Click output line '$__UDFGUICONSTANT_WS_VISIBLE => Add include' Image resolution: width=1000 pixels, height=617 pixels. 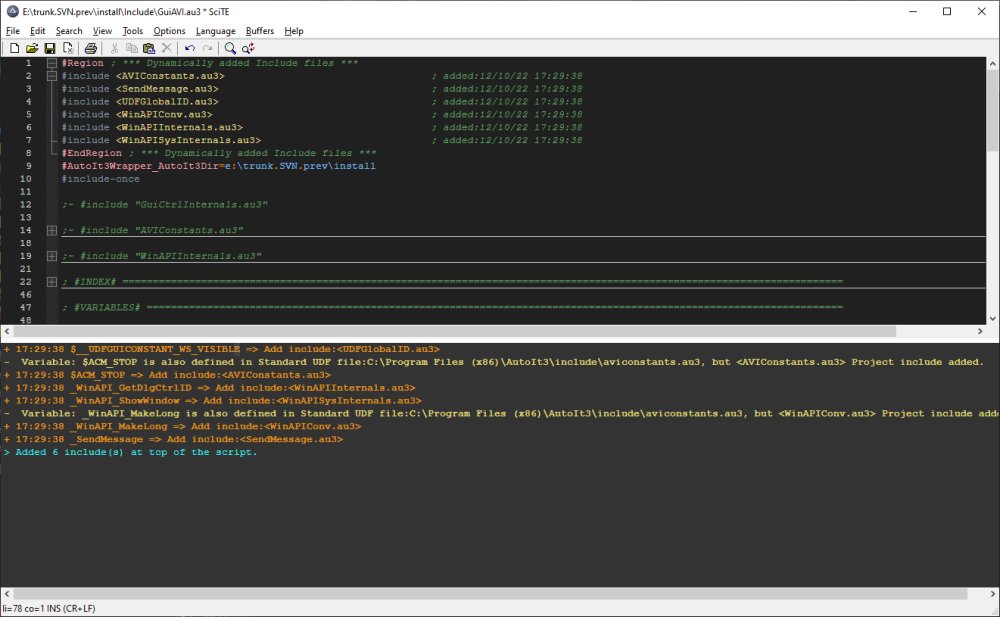click(221, 349)
